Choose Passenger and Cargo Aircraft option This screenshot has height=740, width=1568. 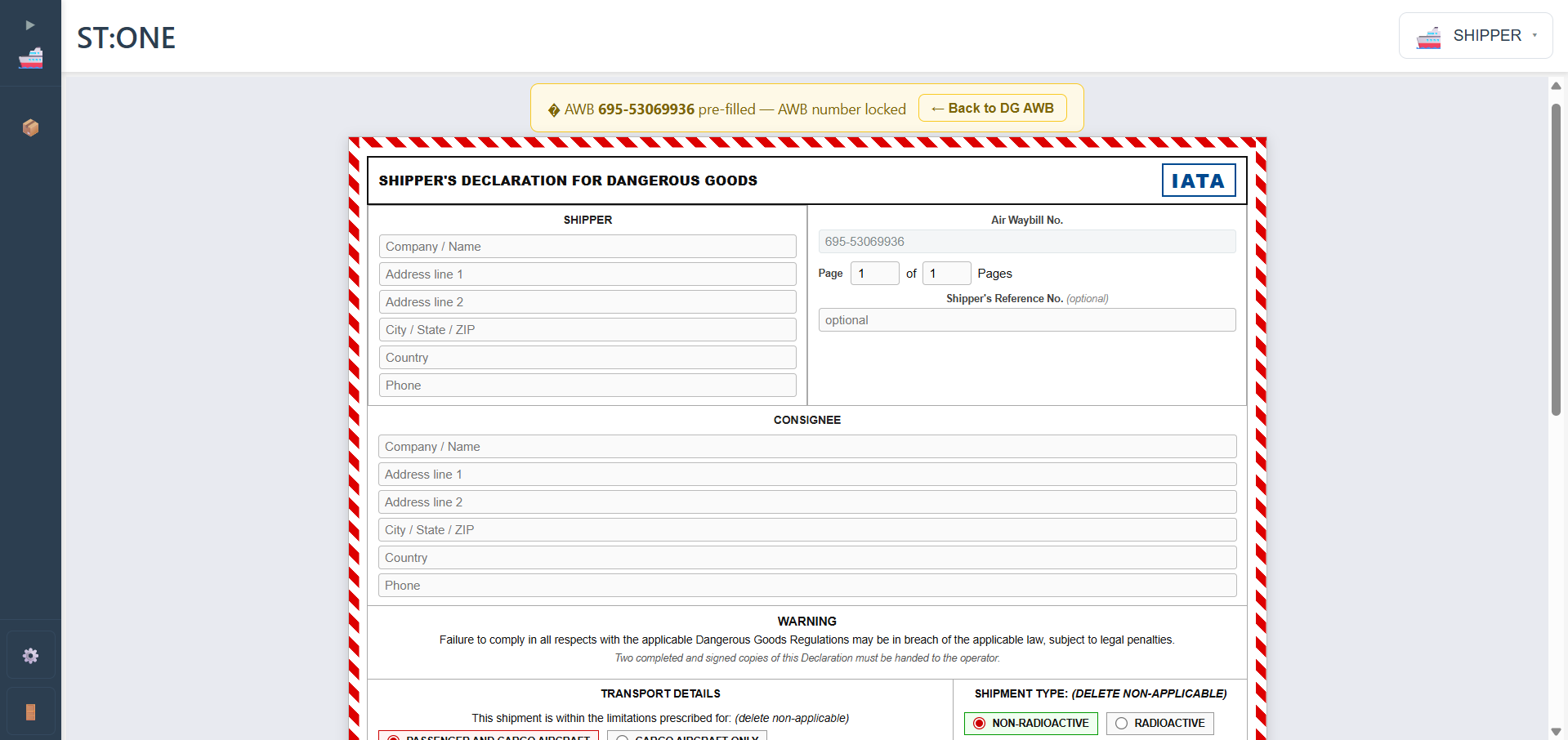(x=489, y=736)
